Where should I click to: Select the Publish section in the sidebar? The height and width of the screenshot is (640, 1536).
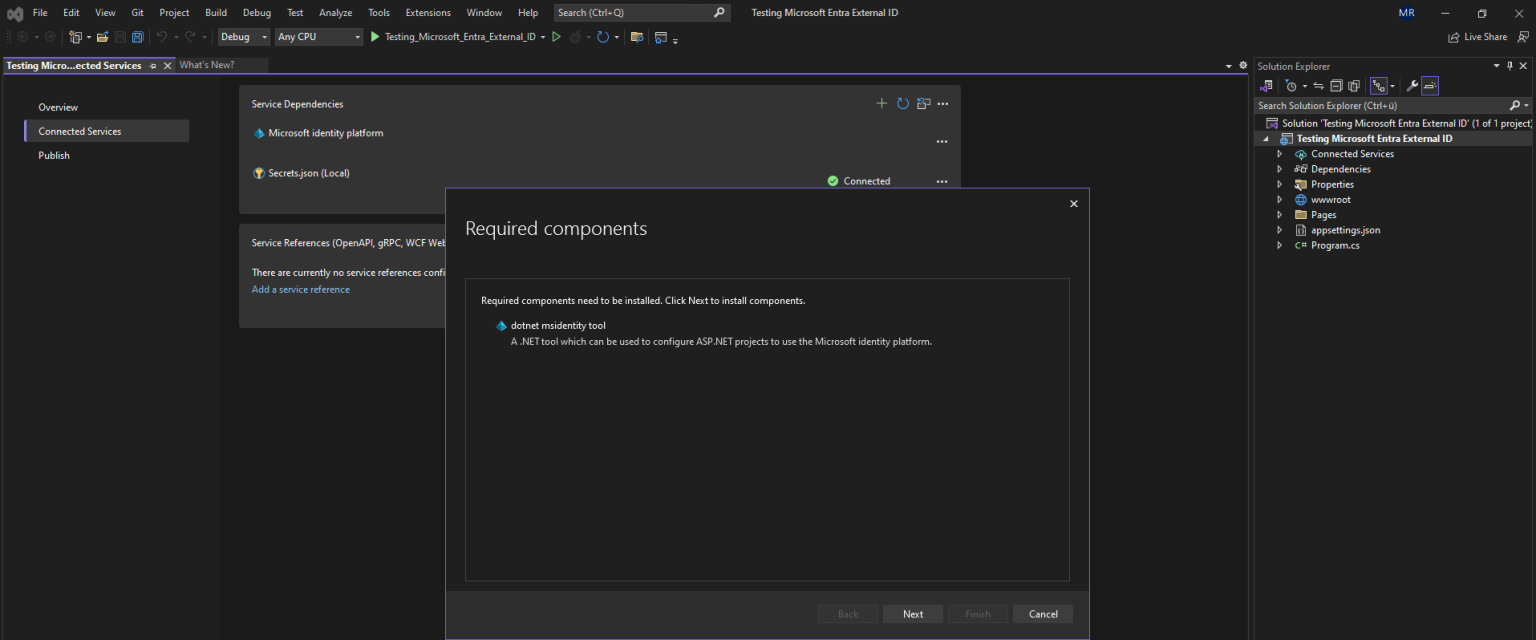click(x=53, y=155)
